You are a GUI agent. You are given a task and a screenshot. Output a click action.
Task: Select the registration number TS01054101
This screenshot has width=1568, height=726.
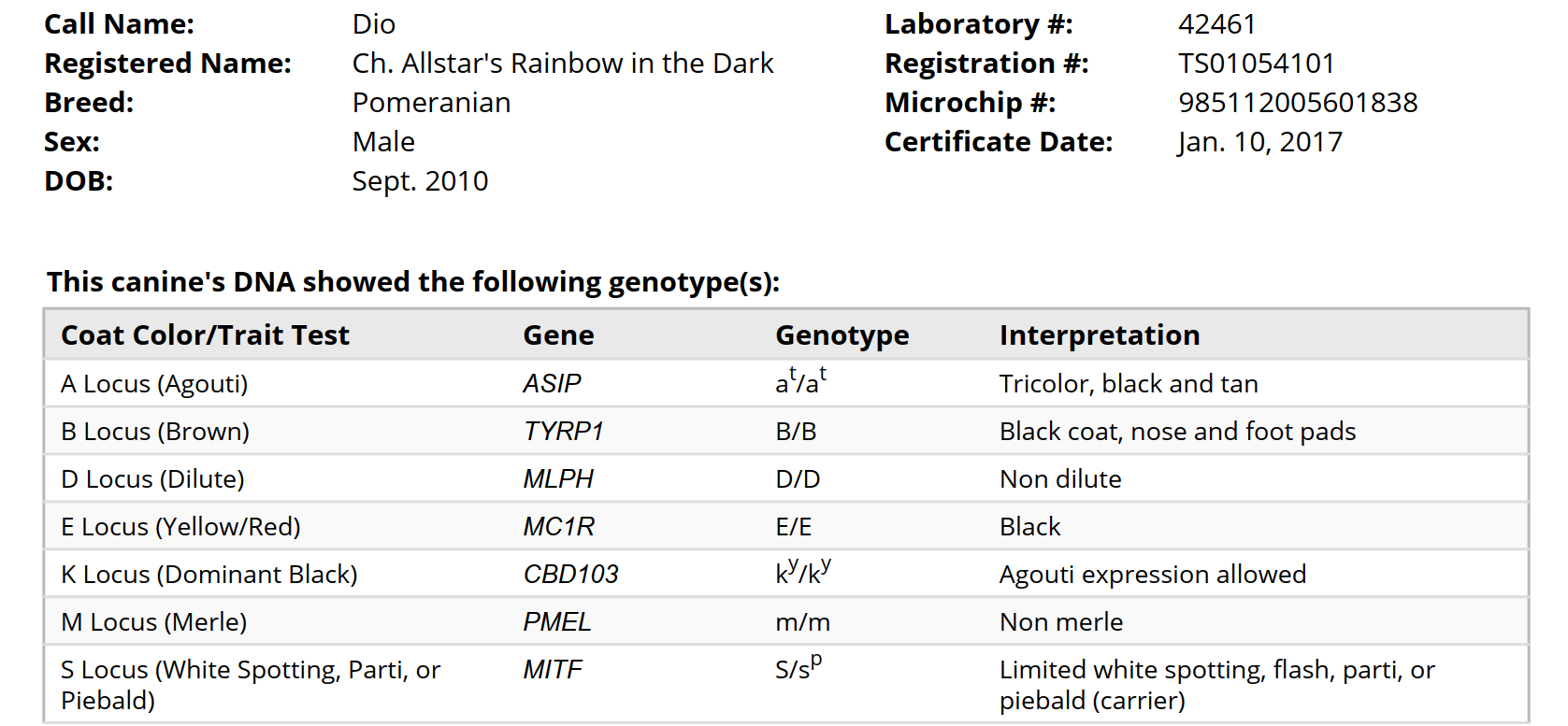click(1256, 64)
